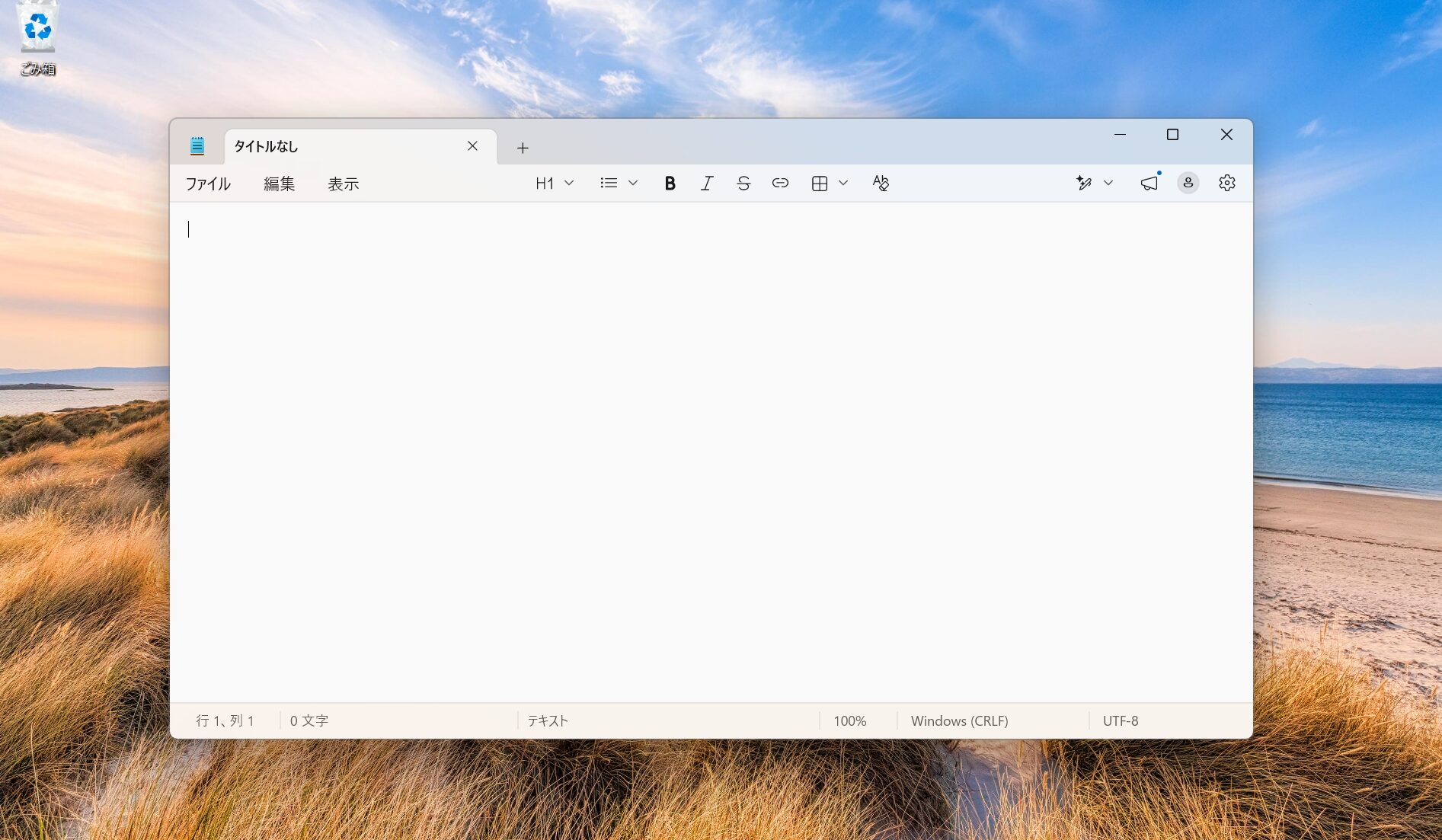Image resolution: width=1442 pixels, height=840 pixels.
Task: Expand the table options dropdown arrow
Action: pos(843,183)
